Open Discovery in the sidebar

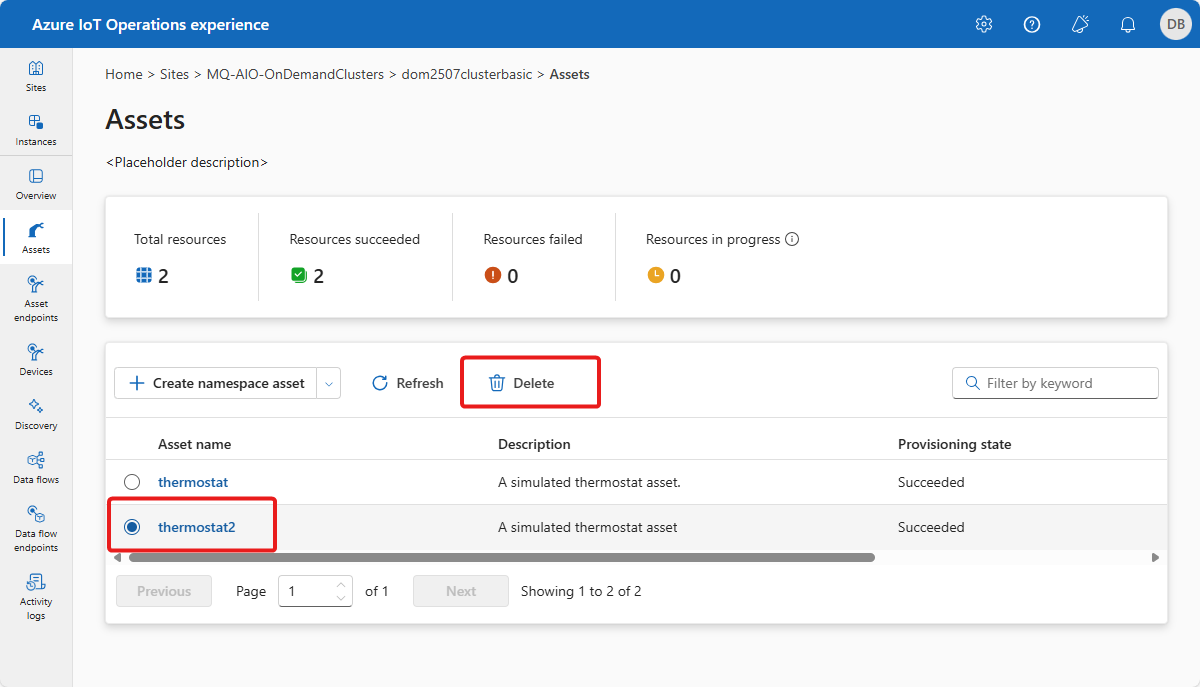tap(36, 413)
